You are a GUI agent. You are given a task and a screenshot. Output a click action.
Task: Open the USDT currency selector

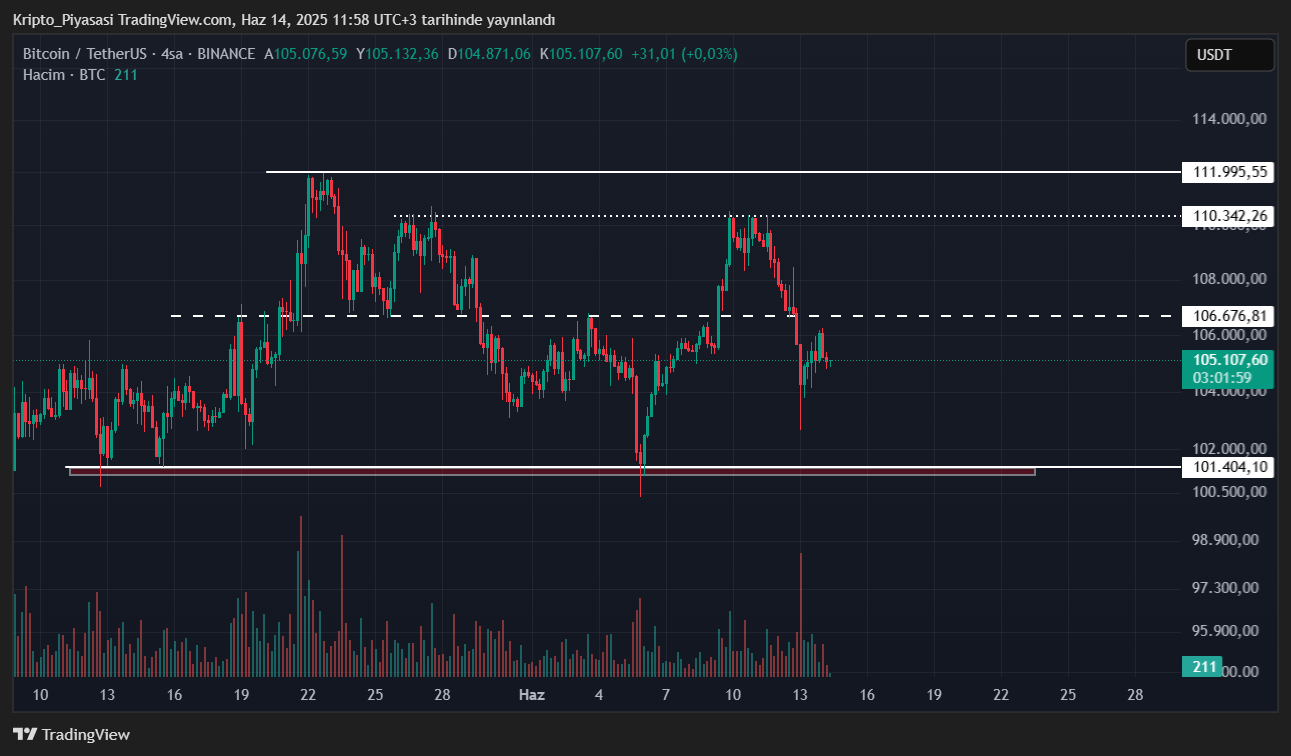click(x=1229, y=55)
